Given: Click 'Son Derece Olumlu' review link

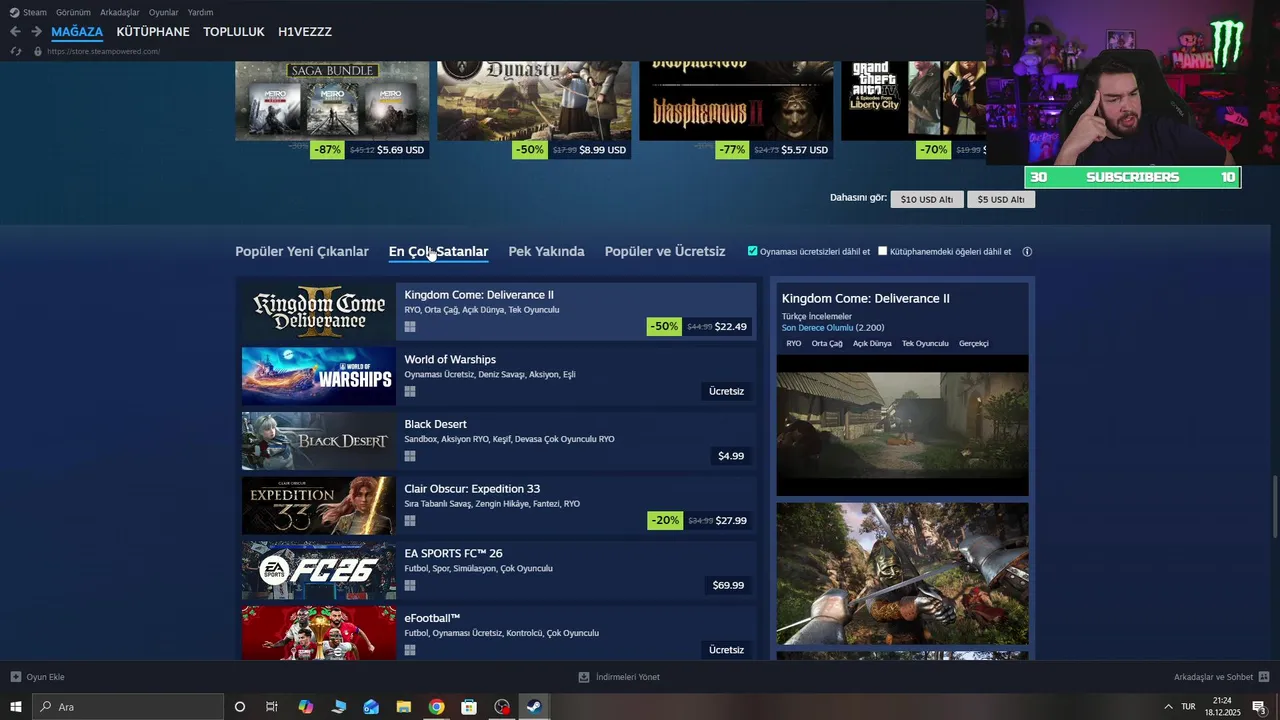Looking at the screenshot, I should [817, 328].
